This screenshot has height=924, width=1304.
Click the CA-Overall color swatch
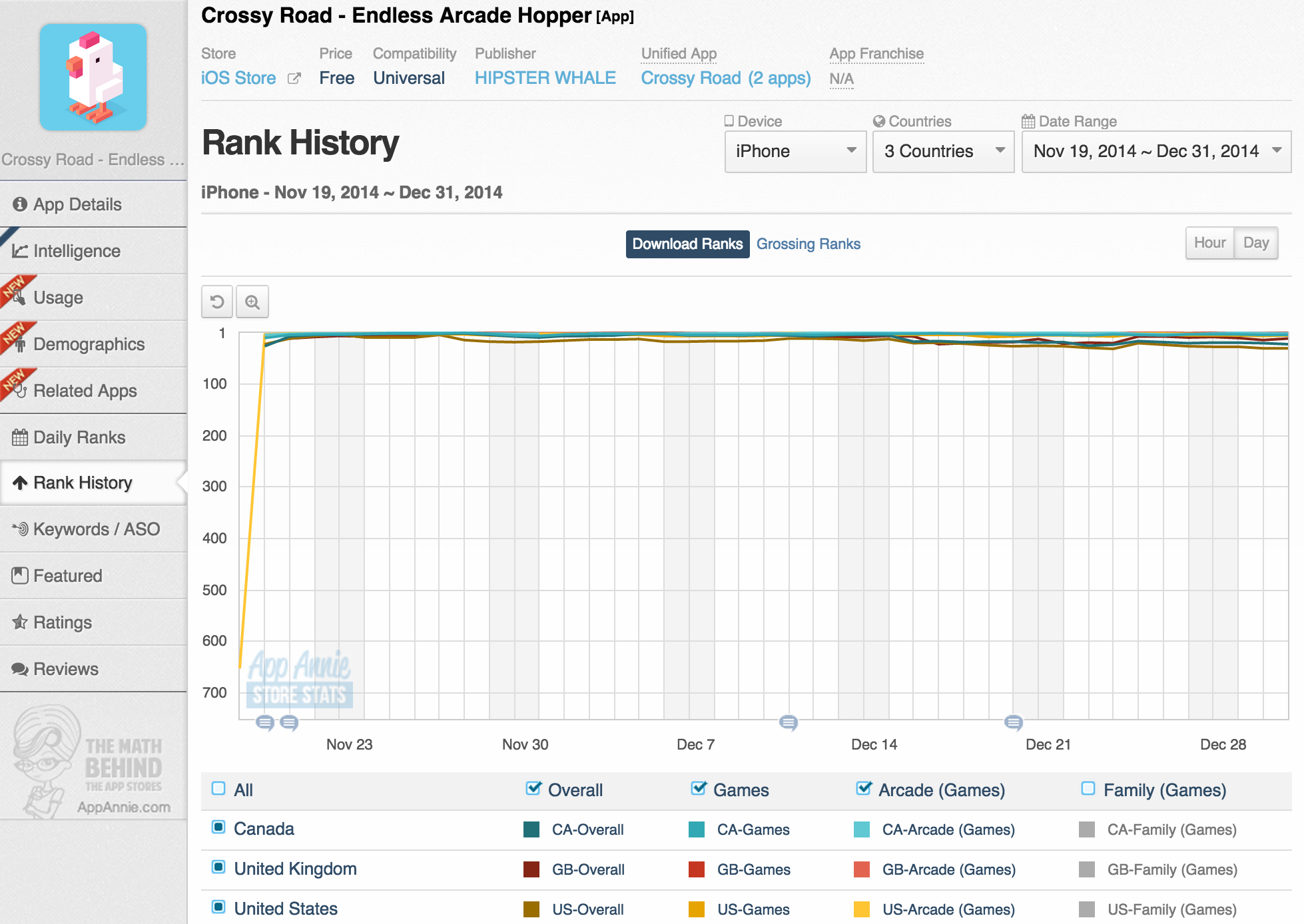[531, 829]
